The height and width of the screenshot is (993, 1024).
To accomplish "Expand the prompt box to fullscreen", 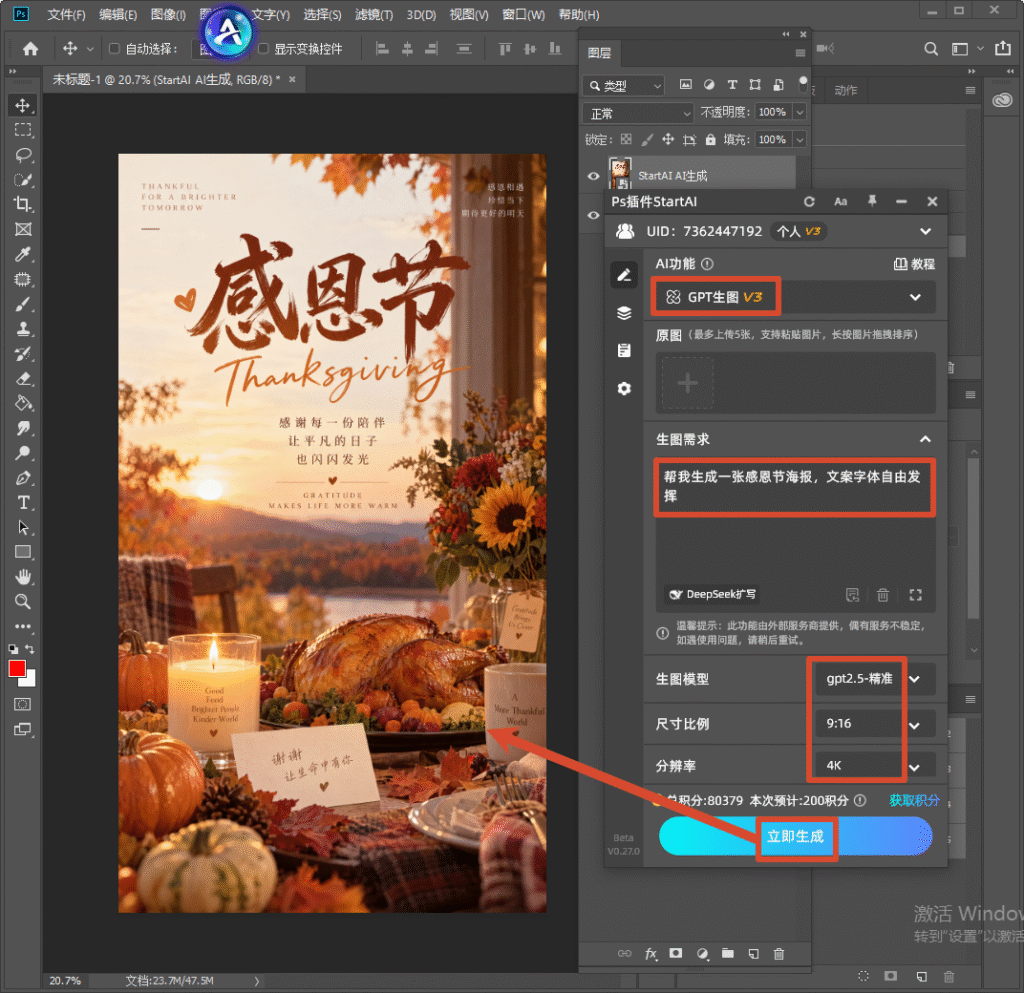I will 916,595.
